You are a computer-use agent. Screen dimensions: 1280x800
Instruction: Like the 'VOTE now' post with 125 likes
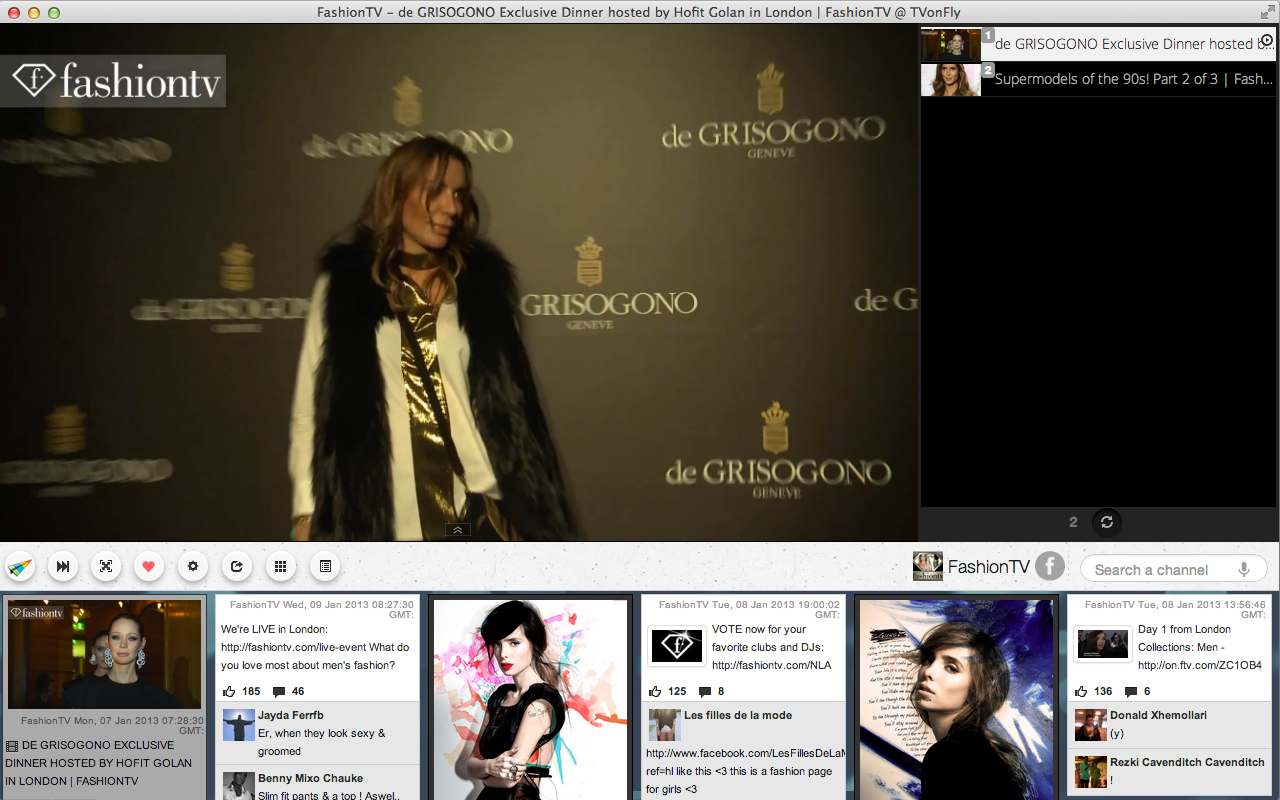(655, 691)
